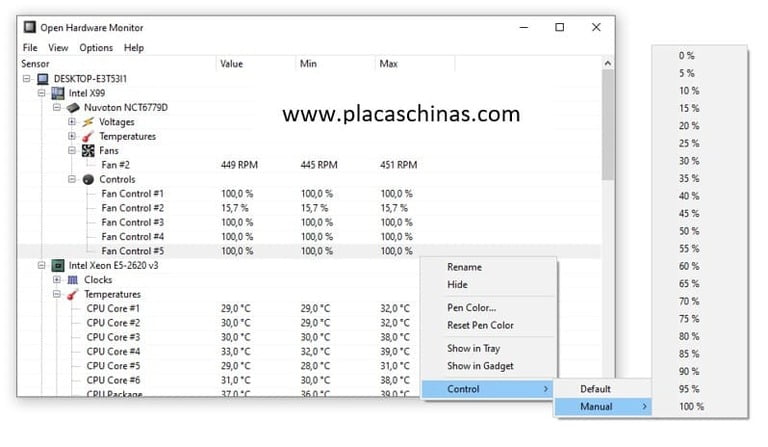Maximize the Open Hardware Monitor window
Image resolution: width=768 pixels, height=447 pixels.
[559, 27]
